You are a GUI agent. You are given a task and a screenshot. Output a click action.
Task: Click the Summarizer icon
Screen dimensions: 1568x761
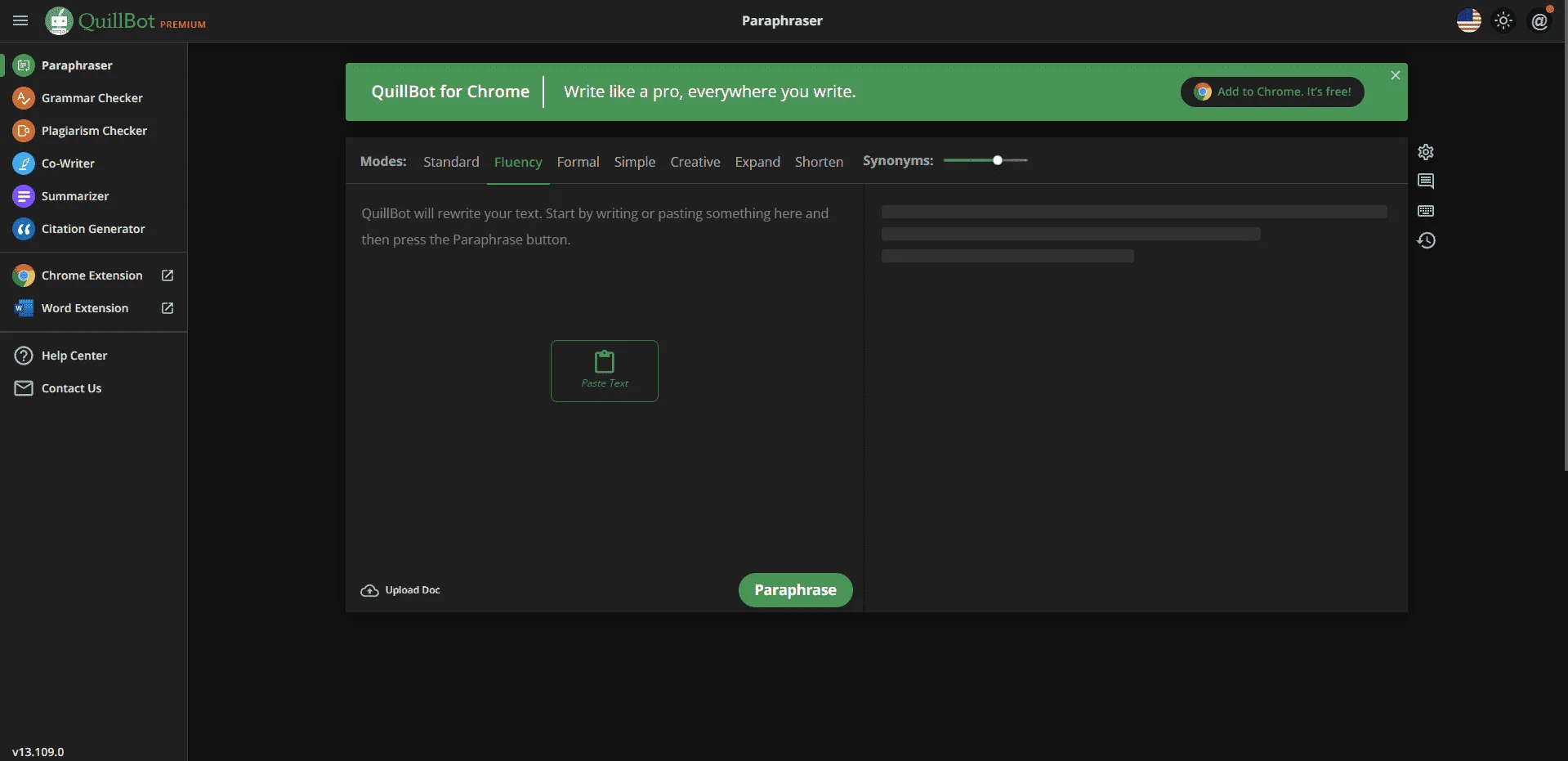[x=25, y=196]
